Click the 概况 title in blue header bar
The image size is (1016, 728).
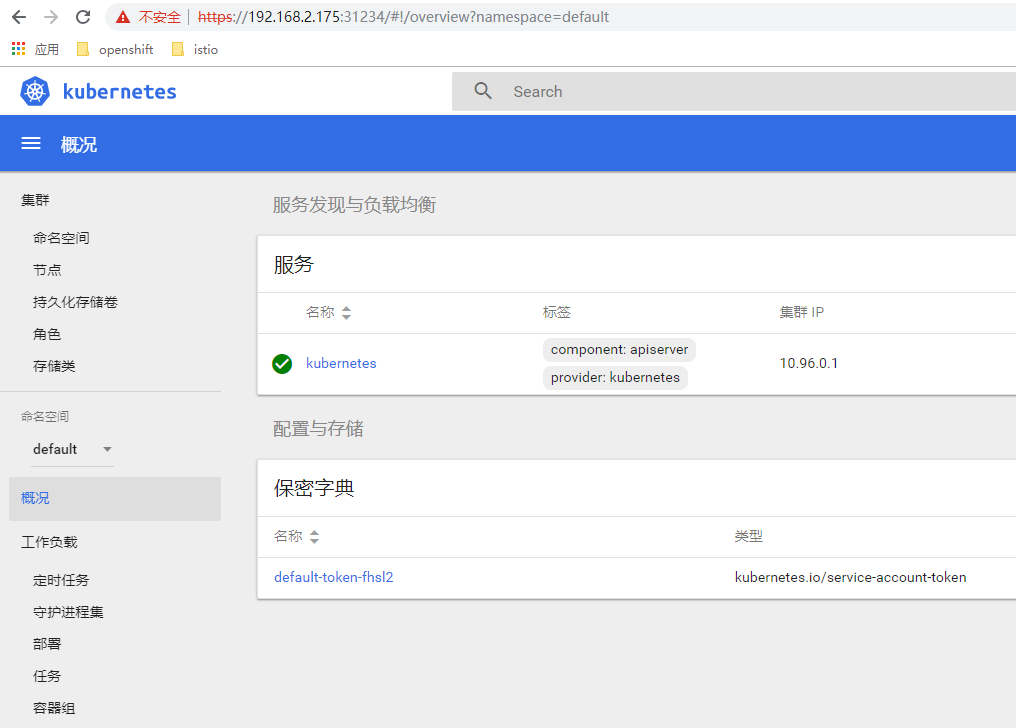click(79, 144)
